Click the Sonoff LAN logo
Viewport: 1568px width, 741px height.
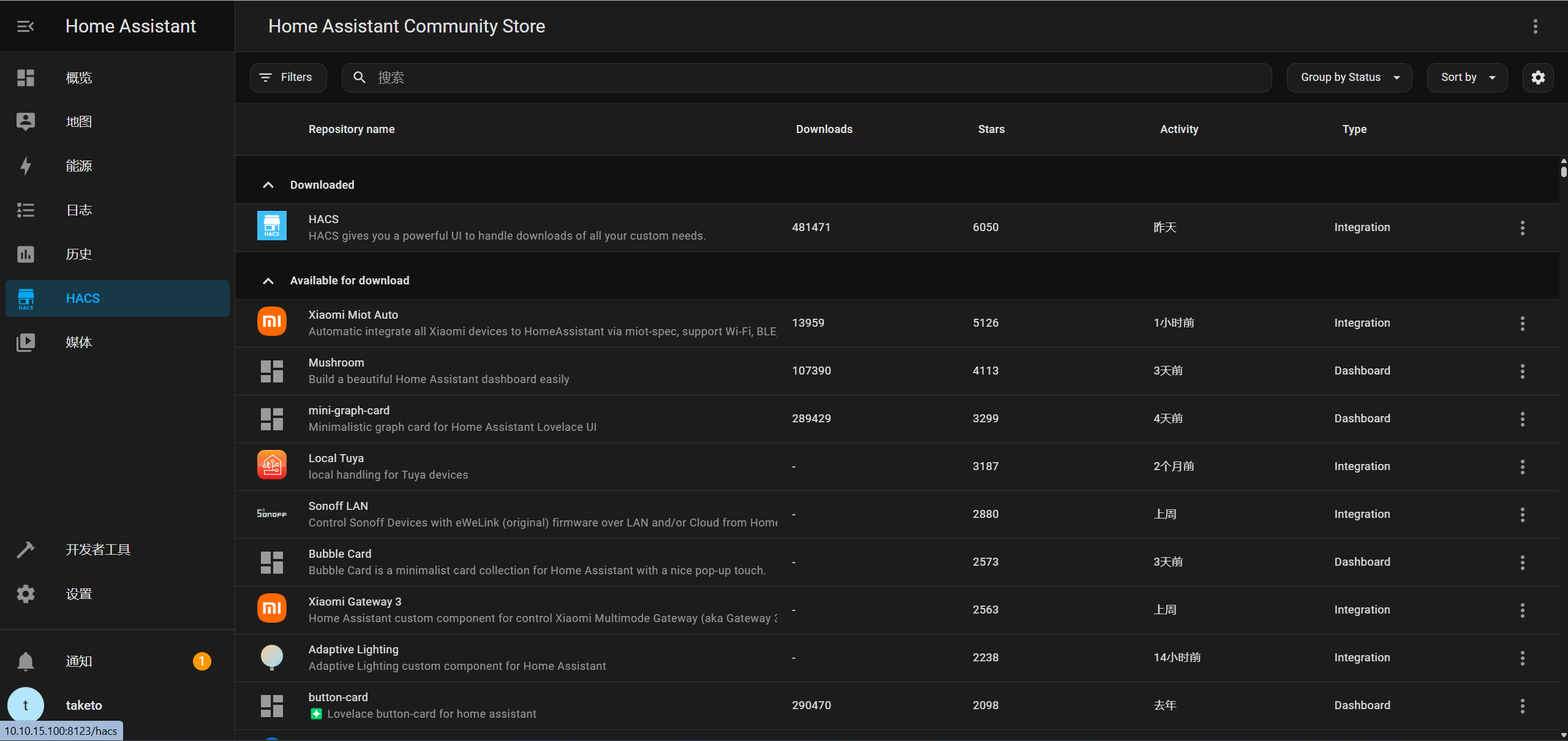pos(272,514)
